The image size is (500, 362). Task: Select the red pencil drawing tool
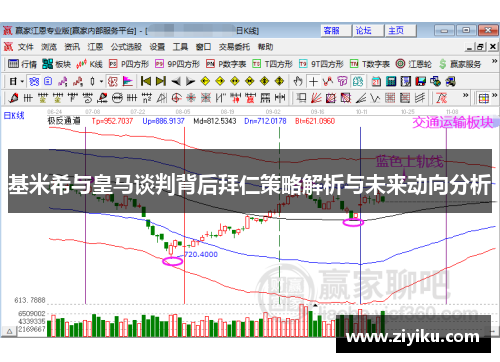pos(13,98)
